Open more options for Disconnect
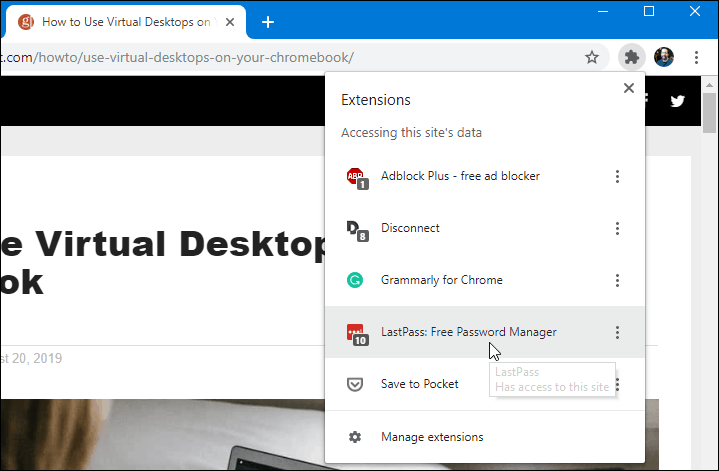The width and height of the screenshot is (719, 471). [617, 228]
